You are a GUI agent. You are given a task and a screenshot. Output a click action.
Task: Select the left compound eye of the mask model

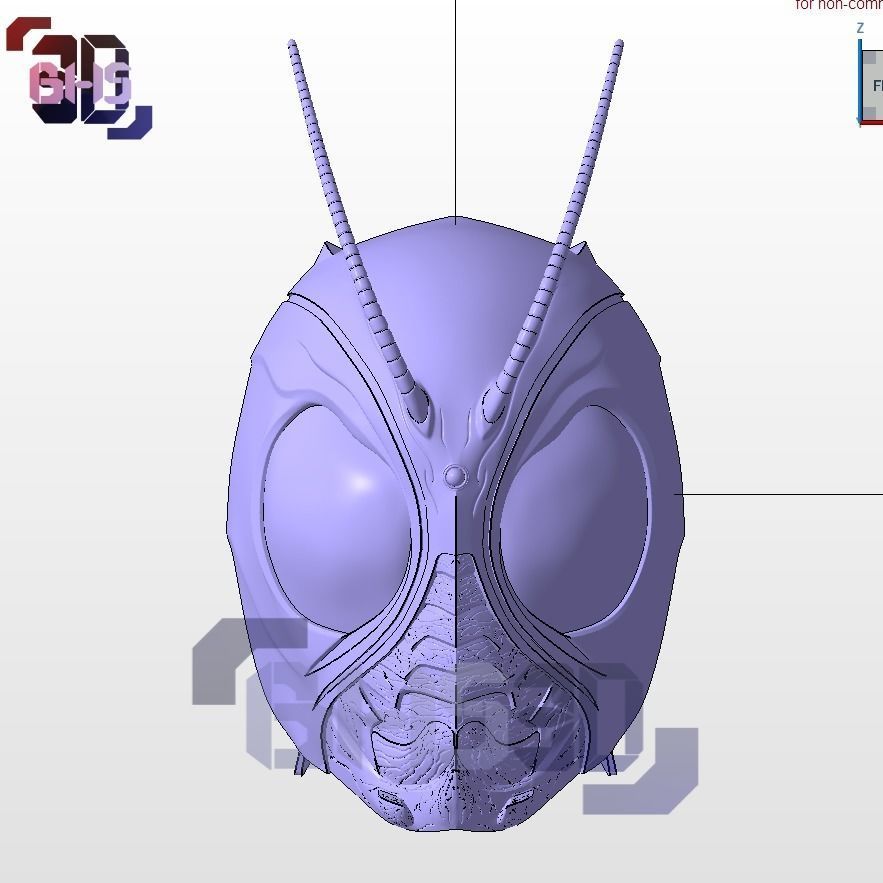[337, 518]
